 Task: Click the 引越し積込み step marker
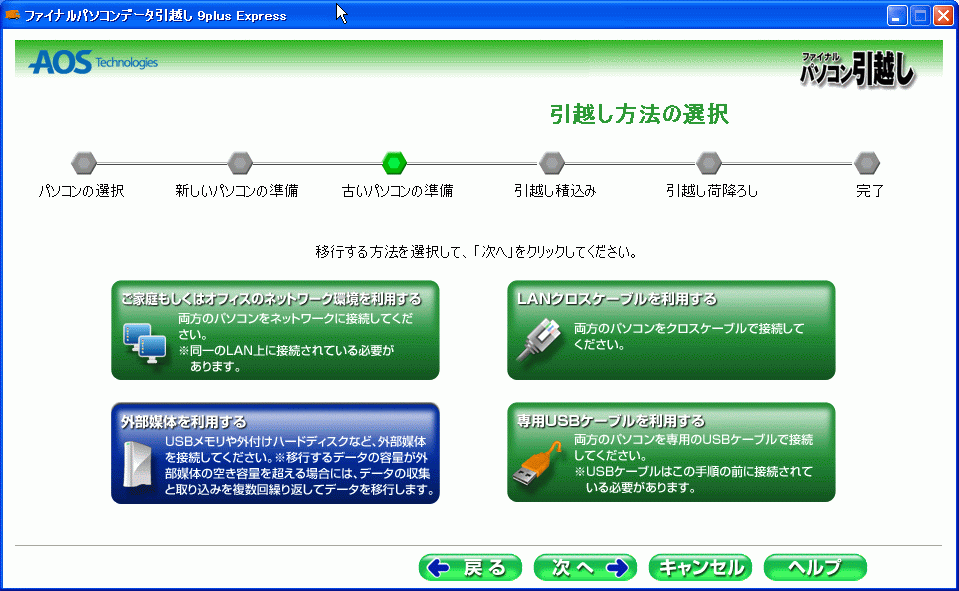[552, 162]
